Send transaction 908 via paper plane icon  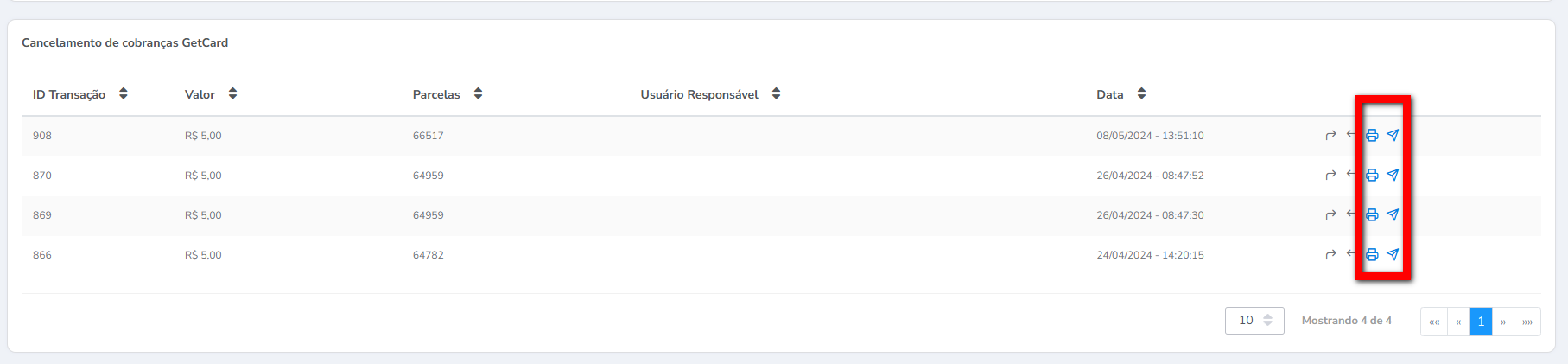click(1393, 135)
